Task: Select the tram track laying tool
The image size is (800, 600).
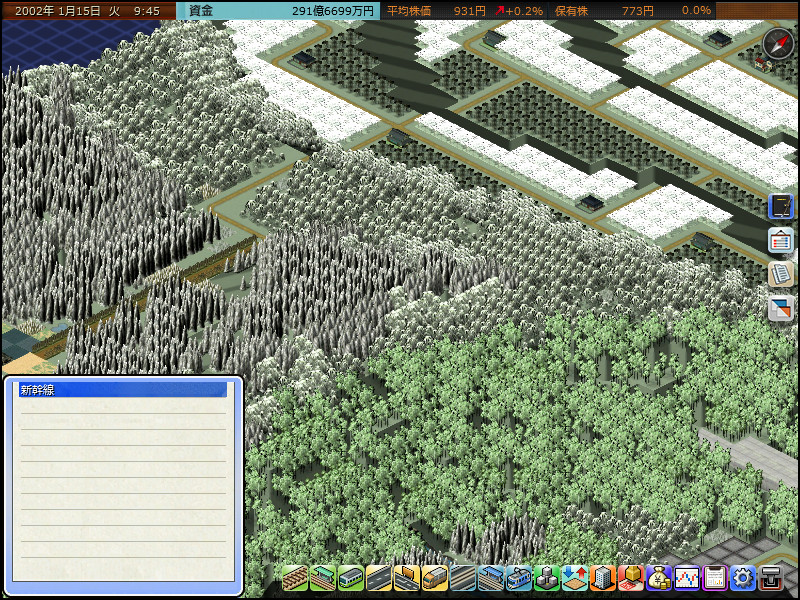Action: 463,578
